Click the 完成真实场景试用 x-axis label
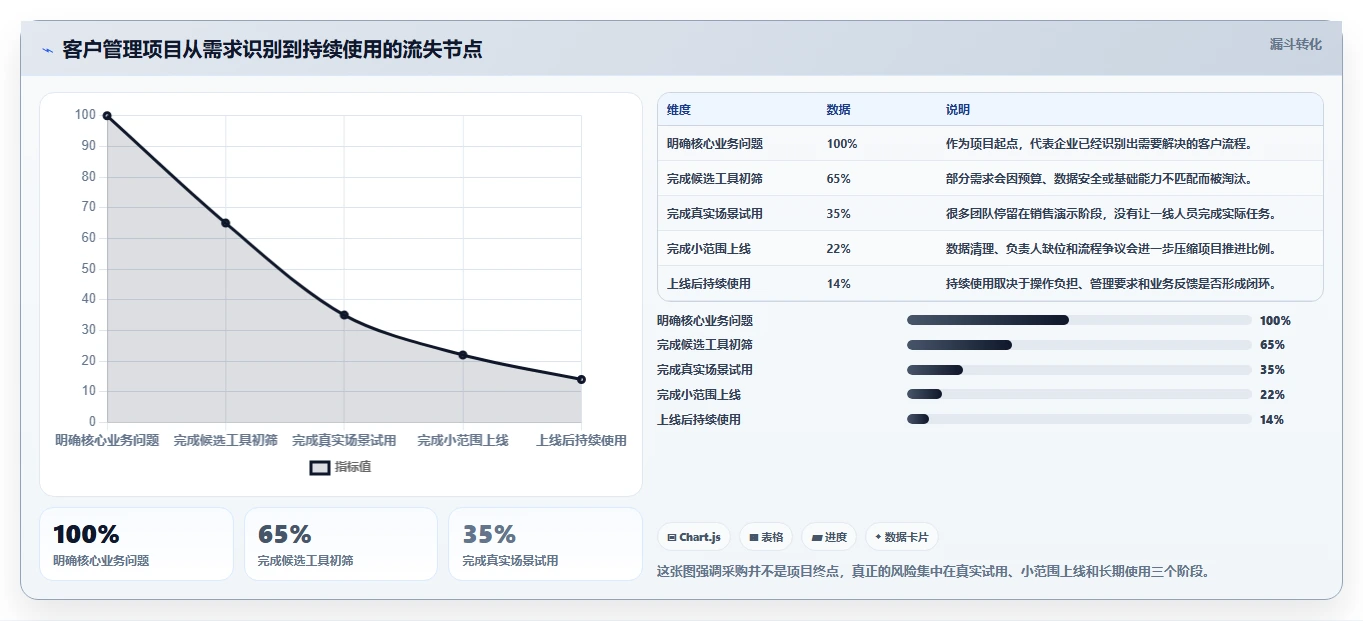Screen dimensions: 1363x621 (344, 440)
